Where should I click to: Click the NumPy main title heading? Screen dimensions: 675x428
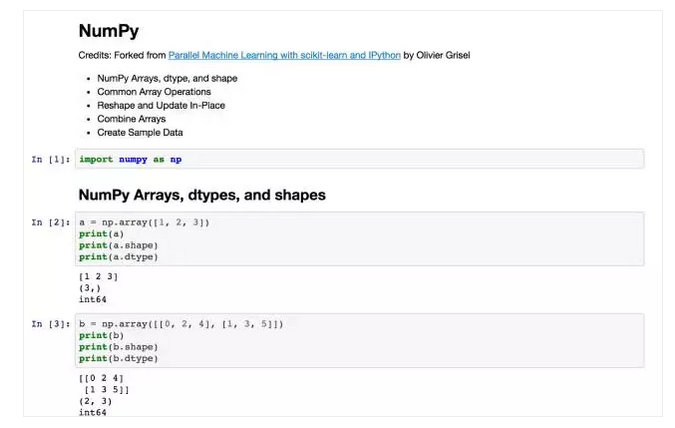pyautogui.click(x=108, y=31)
